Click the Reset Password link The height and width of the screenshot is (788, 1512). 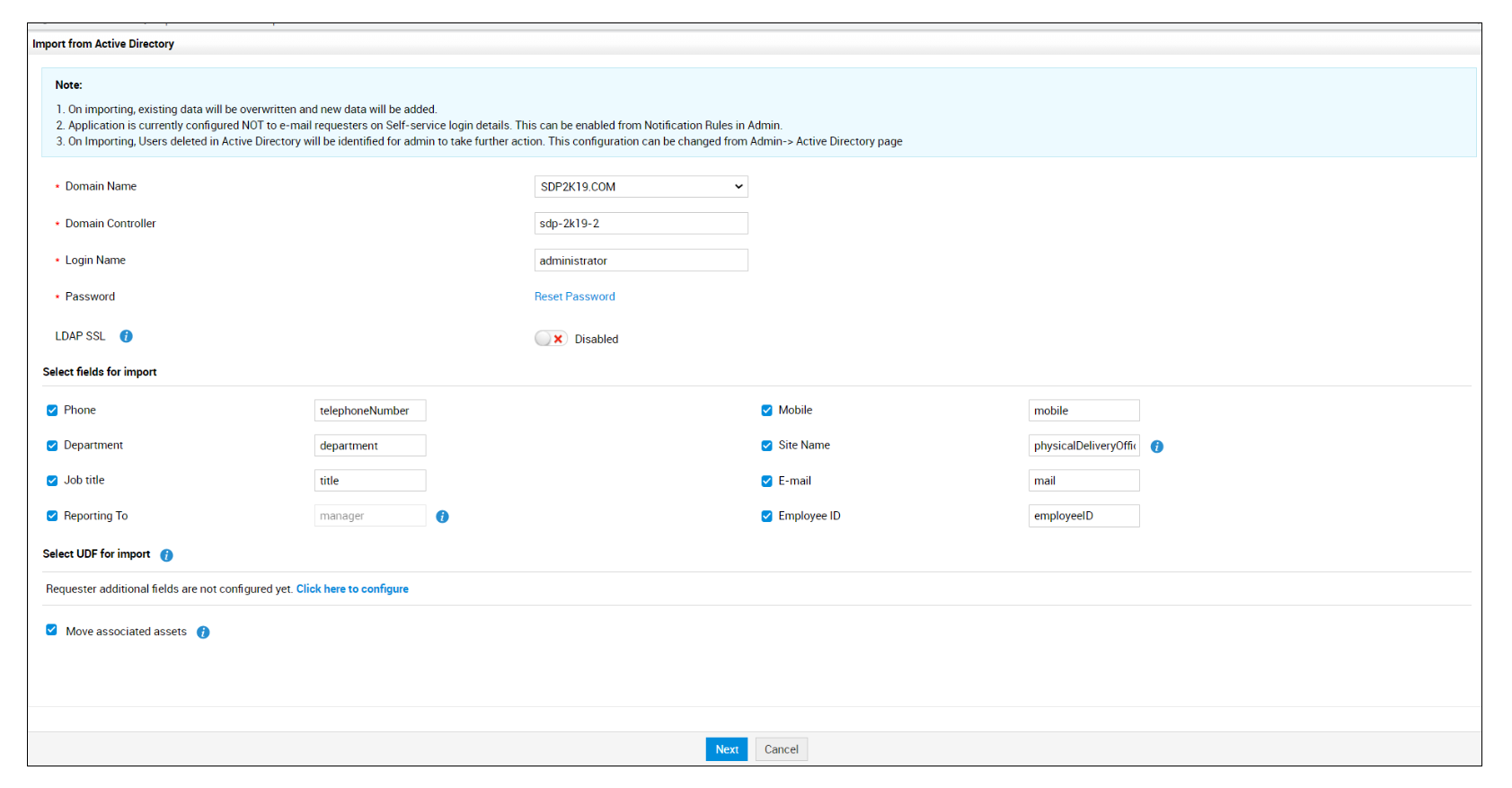pos(574,297)
